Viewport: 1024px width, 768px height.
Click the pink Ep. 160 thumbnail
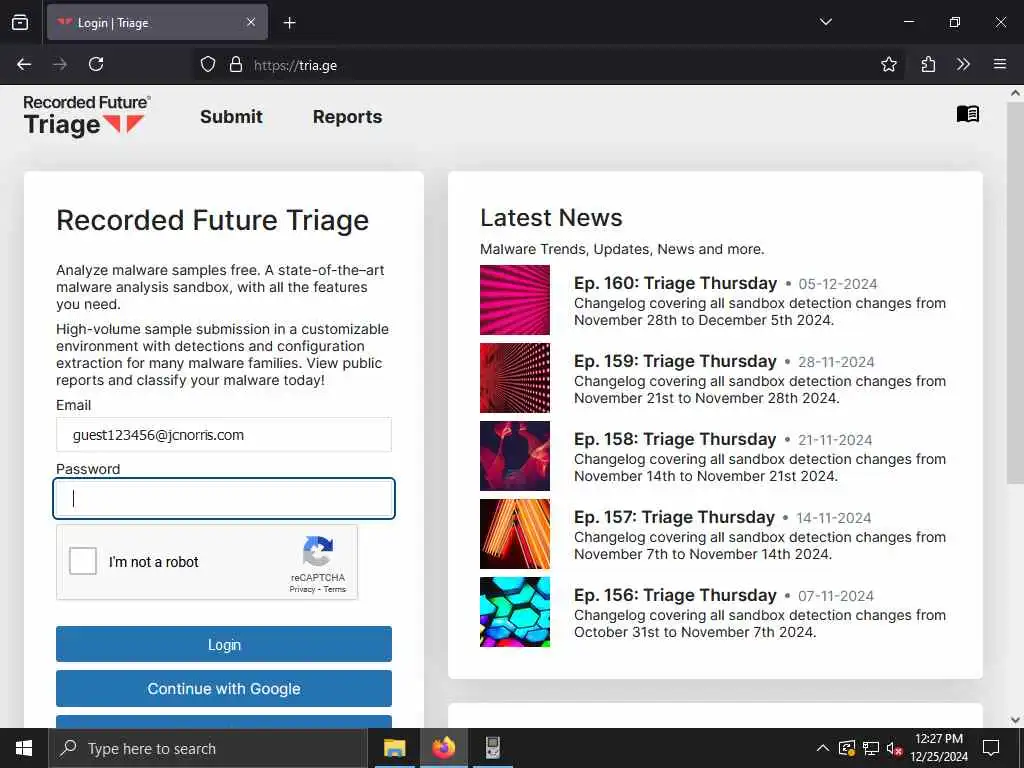click(515, 300)
